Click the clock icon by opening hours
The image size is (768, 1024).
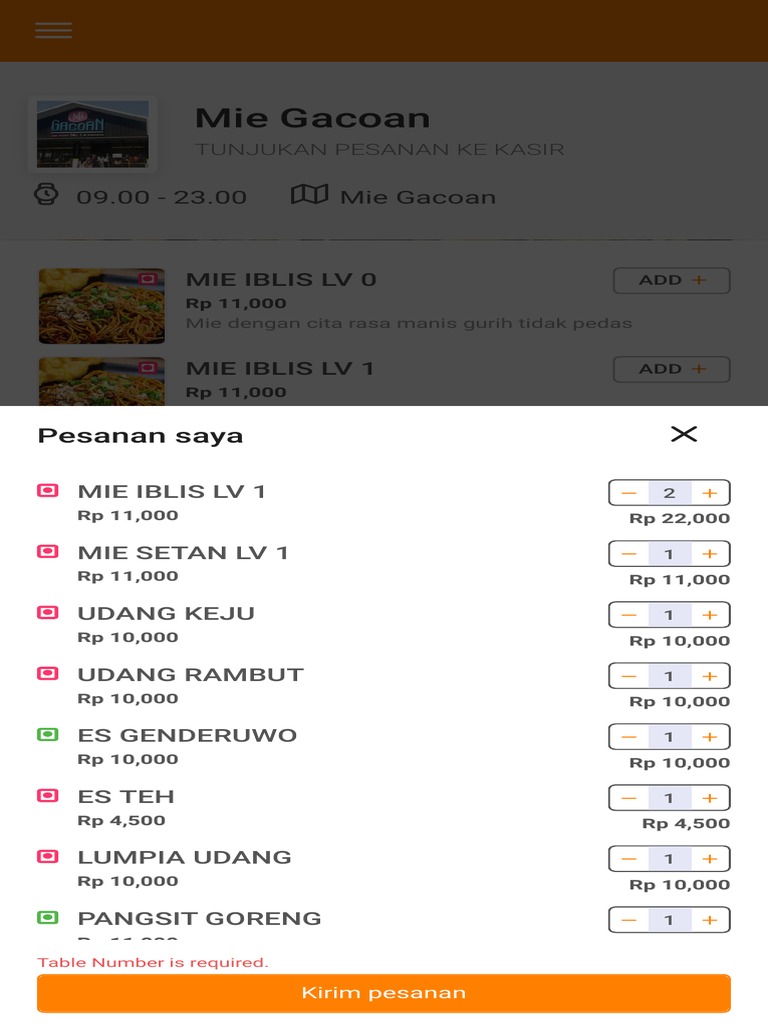click(x=46, y=194)
